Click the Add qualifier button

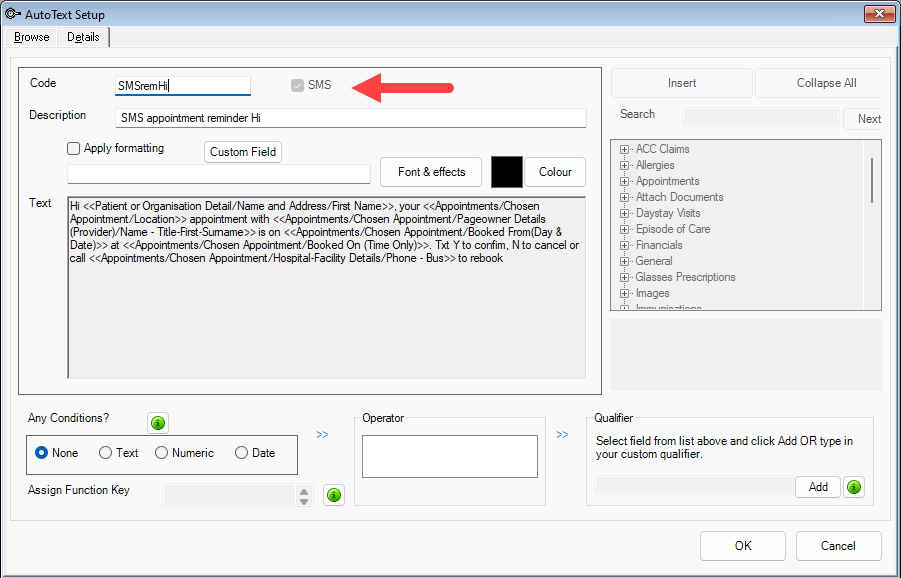click(x=818, y=487)
